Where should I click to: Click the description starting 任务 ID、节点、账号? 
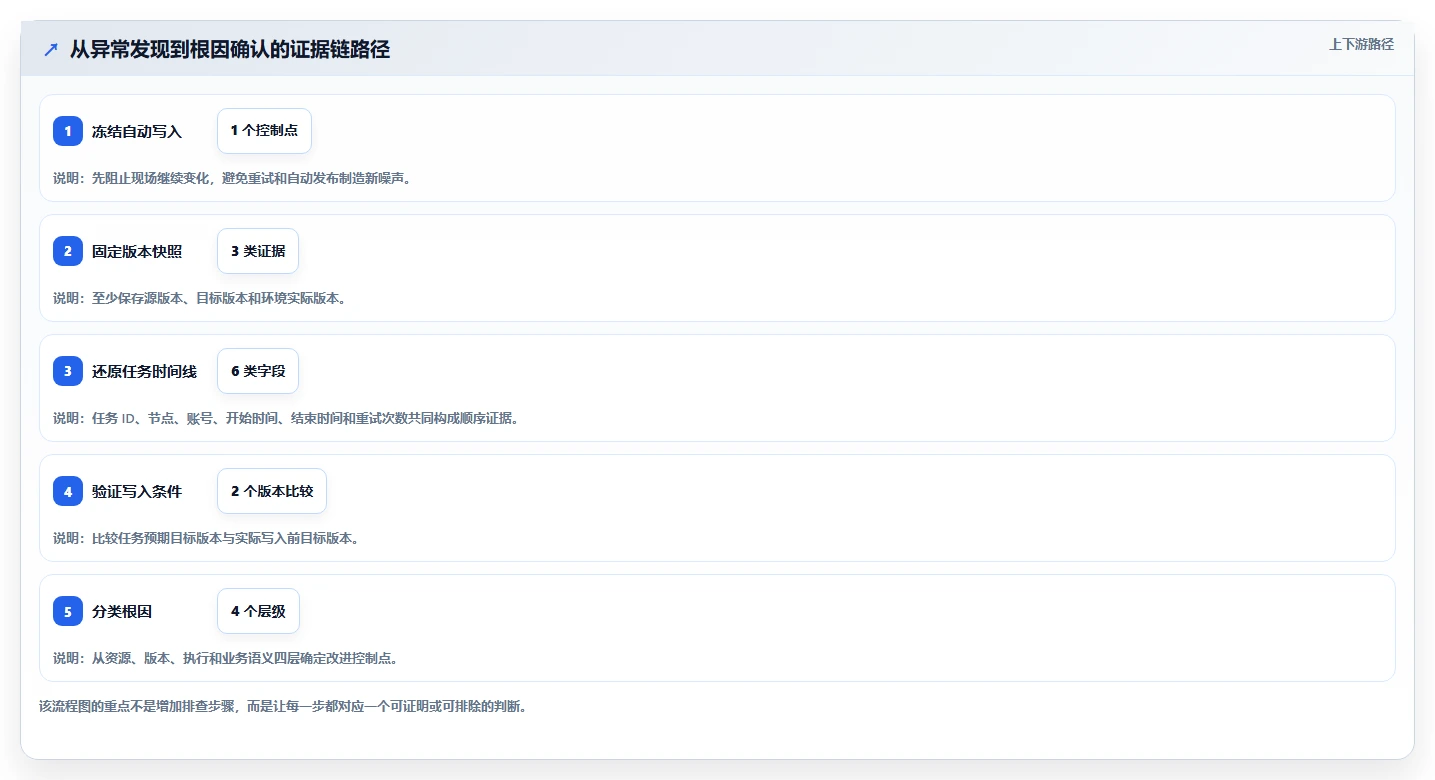pyautogui.click(x=286, y=418)
